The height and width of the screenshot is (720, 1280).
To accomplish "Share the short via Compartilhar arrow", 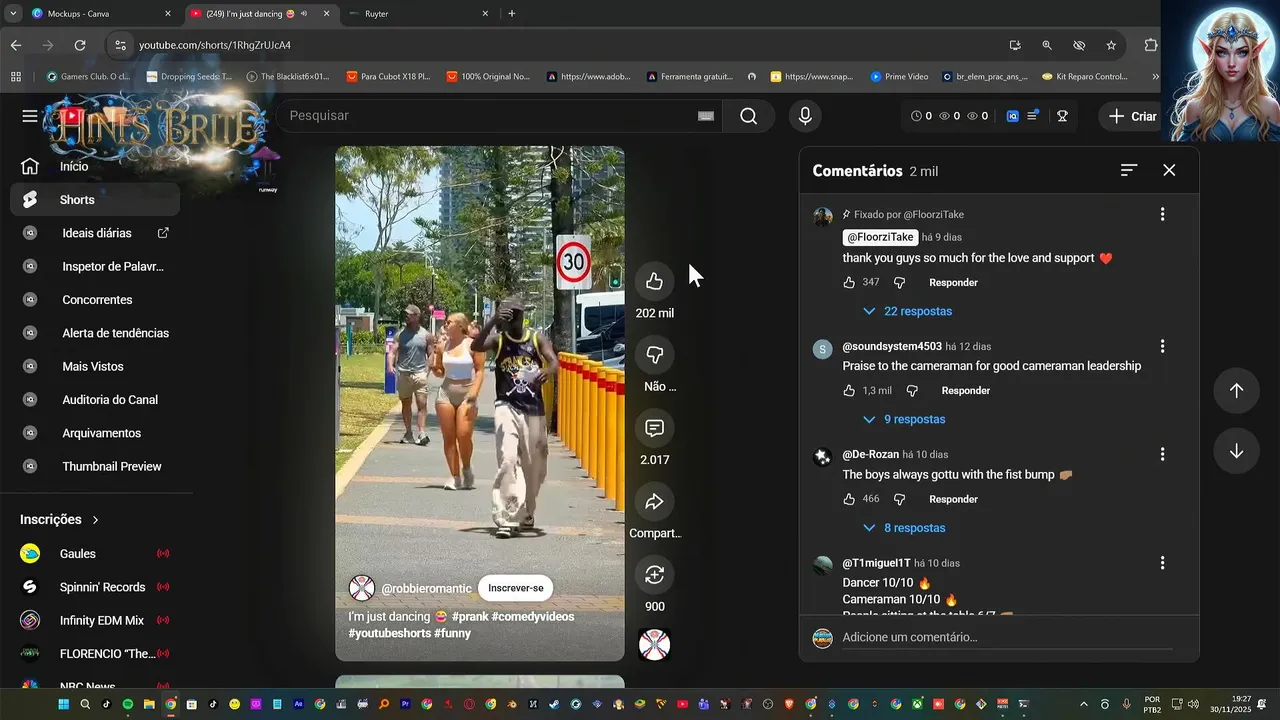I will (654, 501).
